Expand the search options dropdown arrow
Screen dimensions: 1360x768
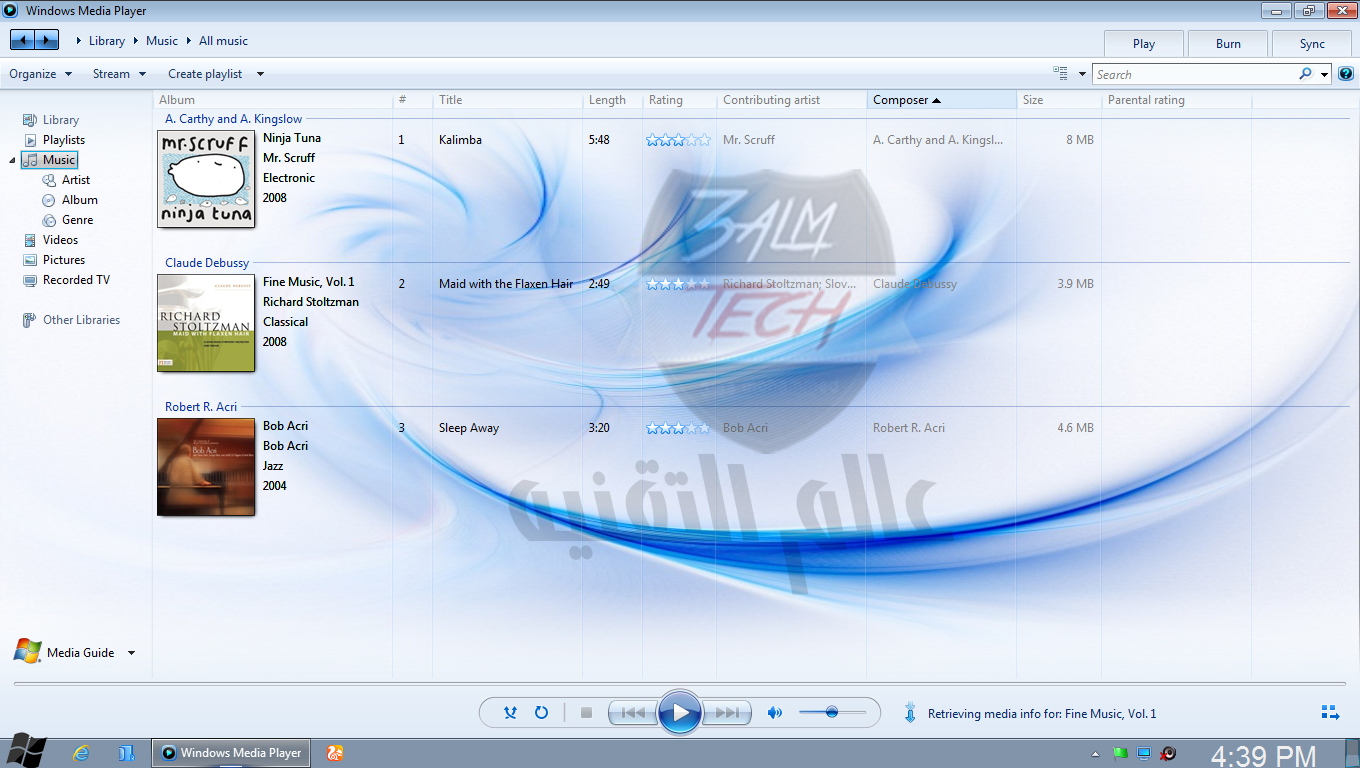[1325, 74]
